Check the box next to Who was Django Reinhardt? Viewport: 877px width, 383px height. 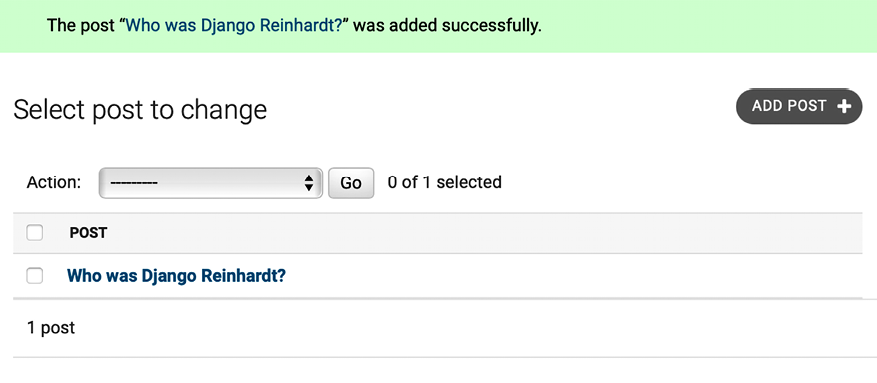pyautogui.click(x=35, y=276)
